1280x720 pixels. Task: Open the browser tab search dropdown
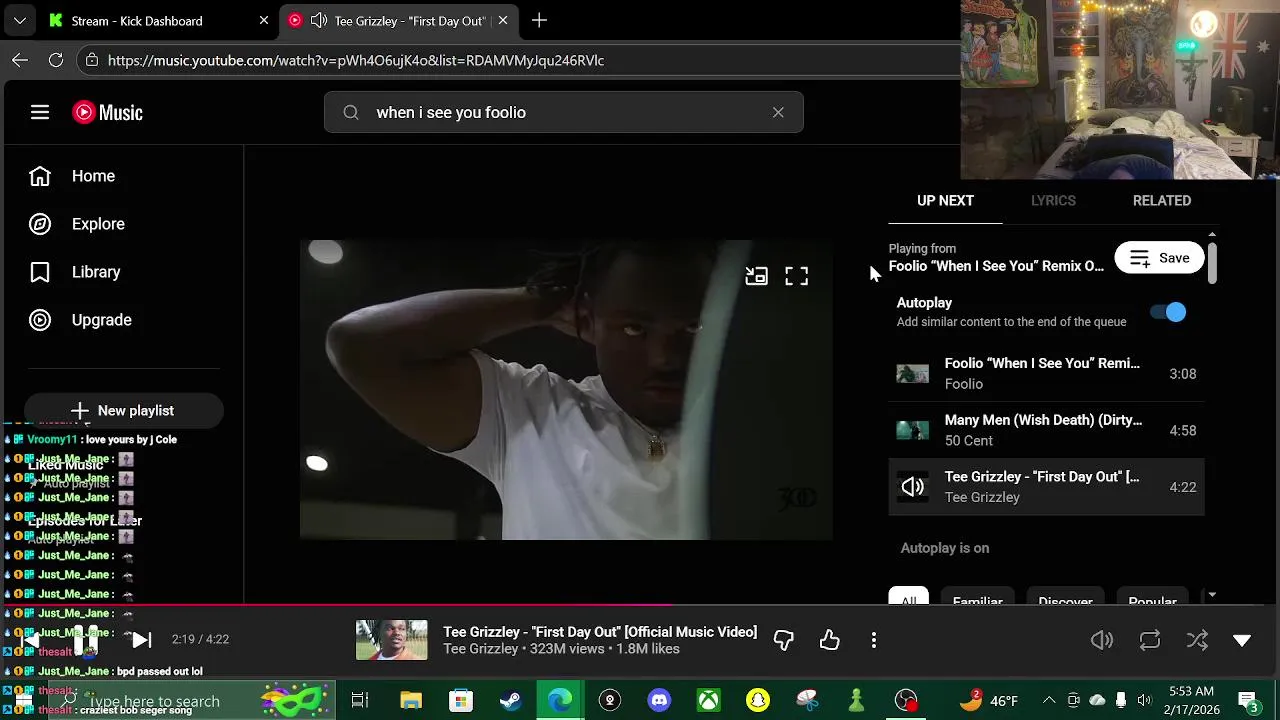[20, 20]
